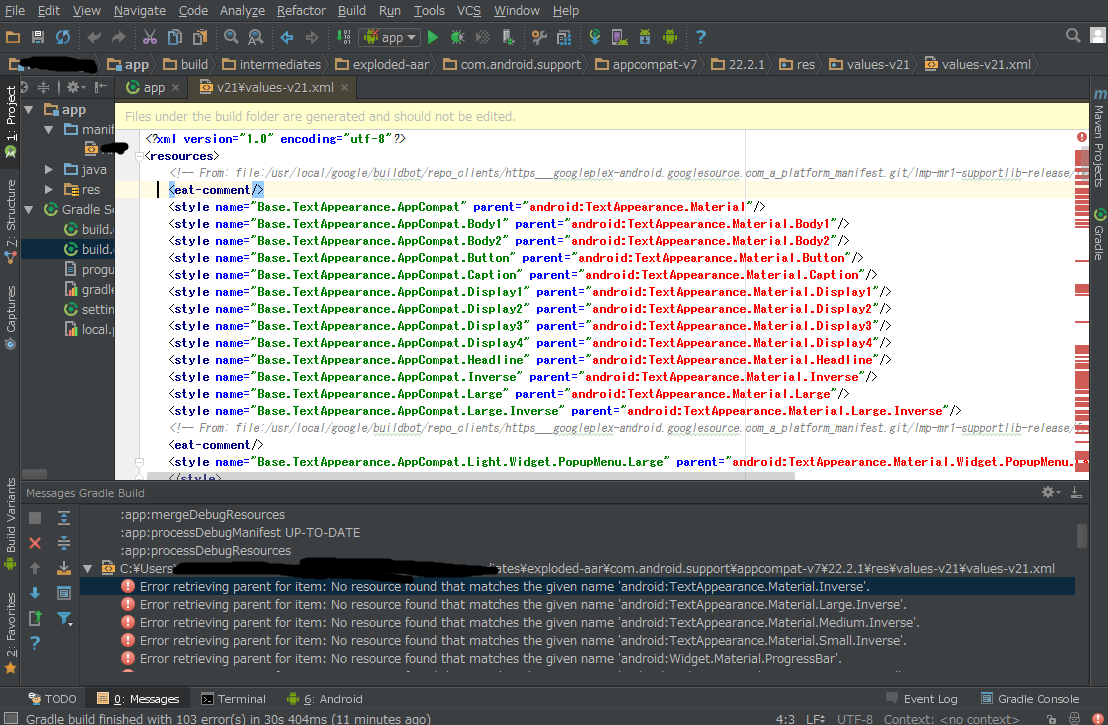Viewport: 1108px width, 725px height.
Task: Open Messages panel help question mark
Action: (35, 643)
